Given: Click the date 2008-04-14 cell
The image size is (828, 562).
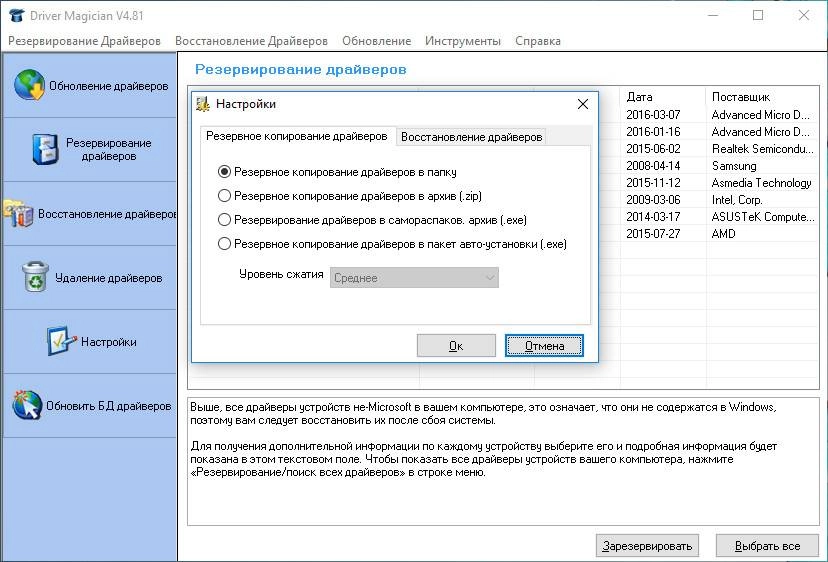Looking at the screenshot, I should [x=653, y=166].
